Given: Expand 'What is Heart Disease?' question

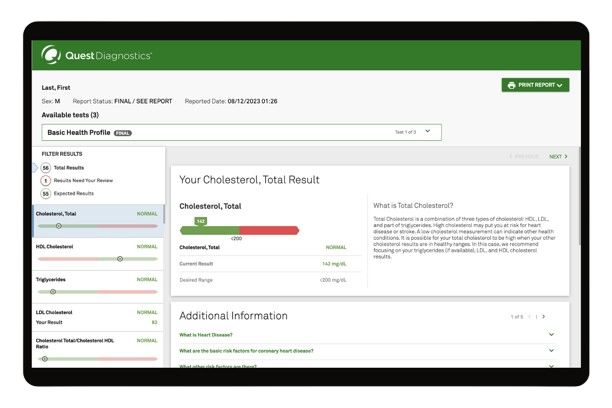Looking at the screenshot, I should click(551, 335).
